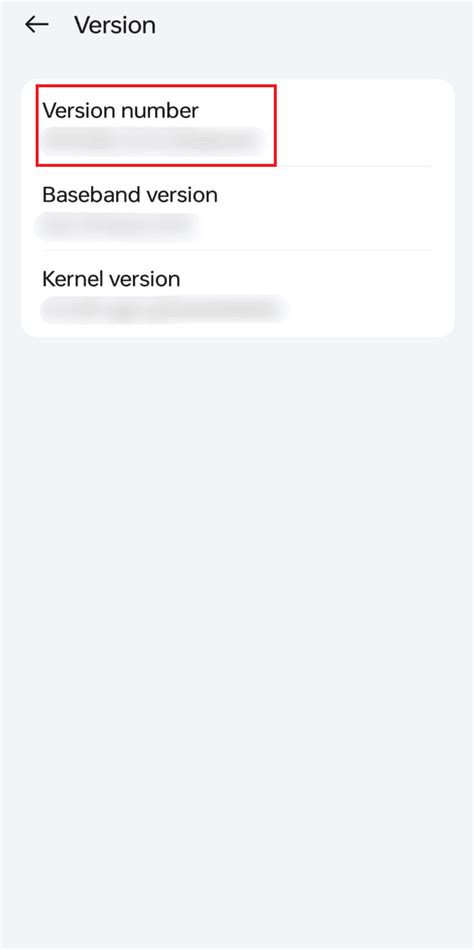The height and width of the screenshot is (950, 474).
Task: Select the Kernel version label text
Action: click(x=111, y=279)
